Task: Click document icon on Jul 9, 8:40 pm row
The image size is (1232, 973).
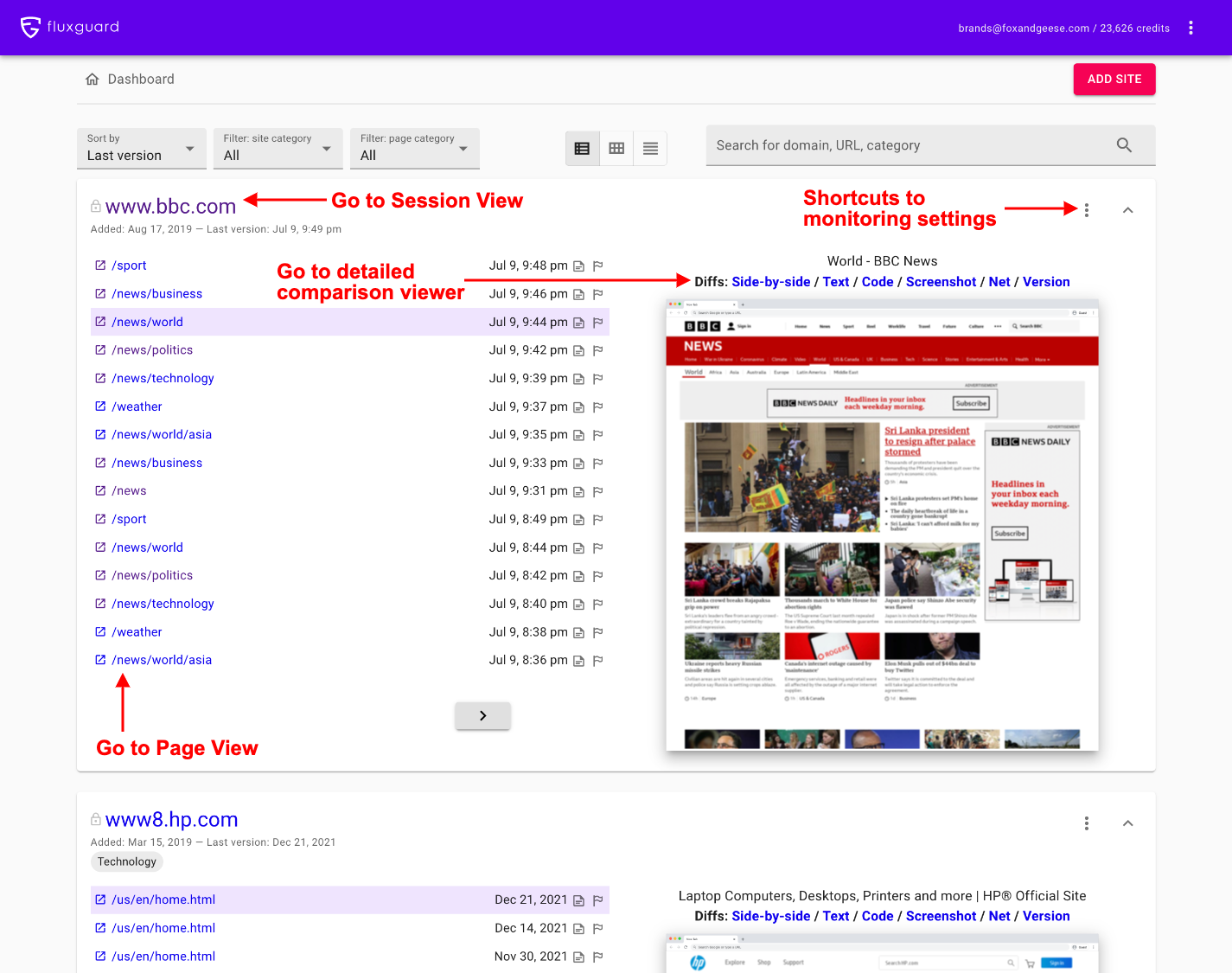Action: coord(578,605)
